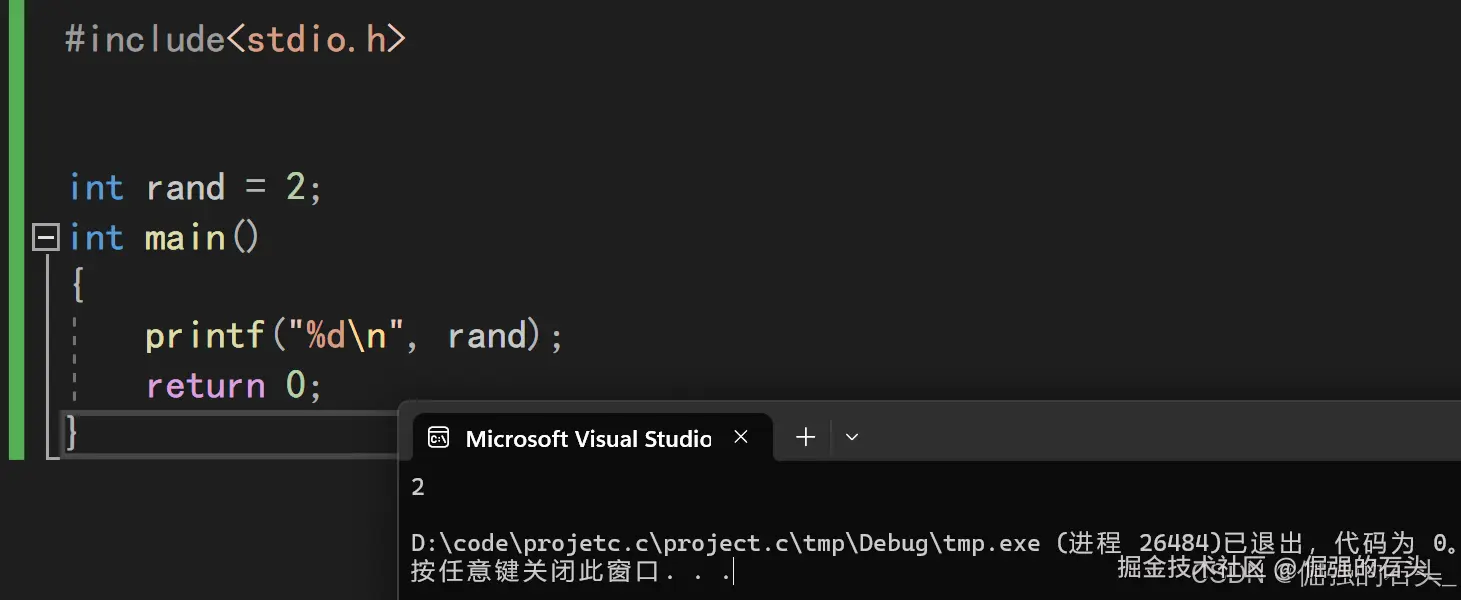This screenshot has height=600, width=1461.
Task: Open a new terminal tab with plus
Action: (805, 437)
